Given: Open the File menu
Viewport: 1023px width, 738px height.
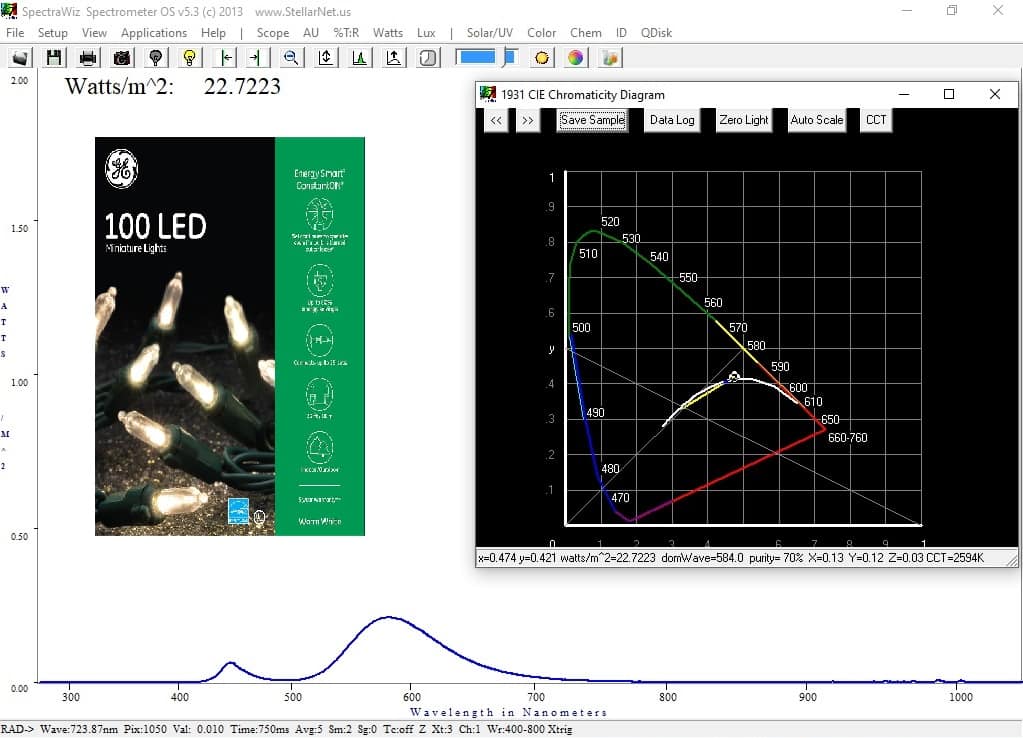Looking at the screenshot, I should coord(15,33).
